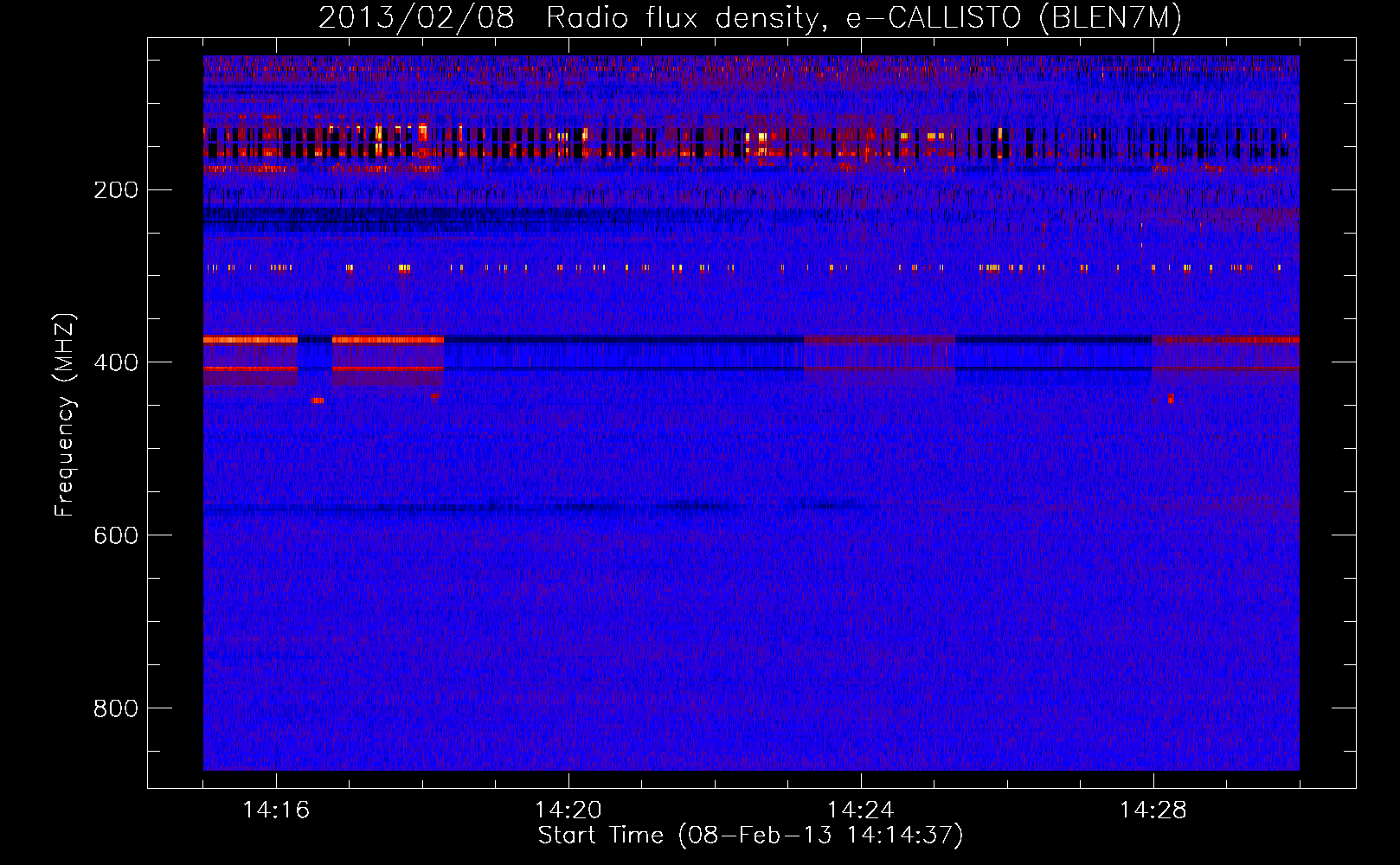
Task: Click the 600 frequency tick label
Action: (115, 535)
